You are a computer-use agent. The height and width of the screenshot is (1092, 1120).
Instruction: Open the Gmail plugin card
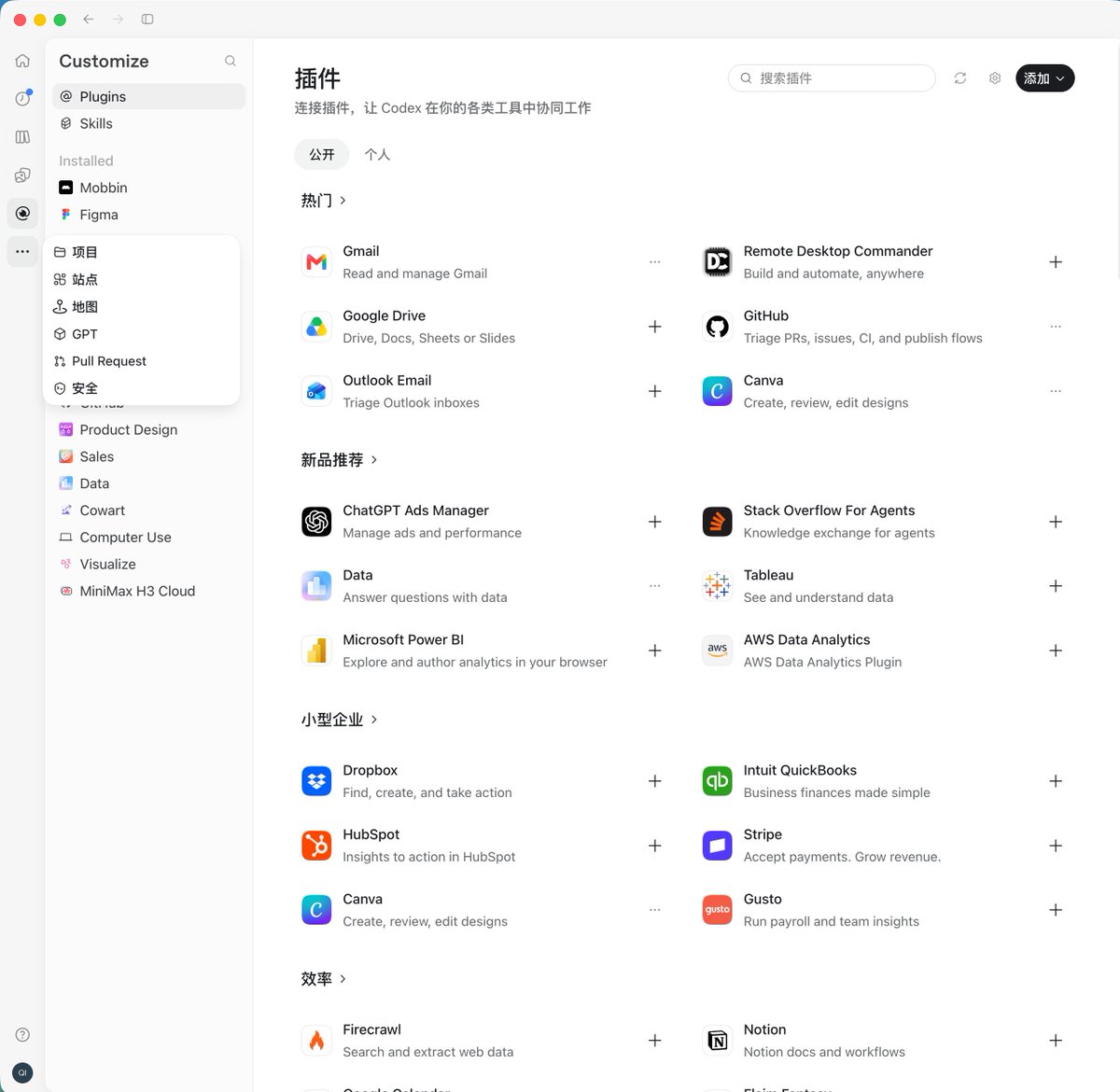[x=483, y=262]
